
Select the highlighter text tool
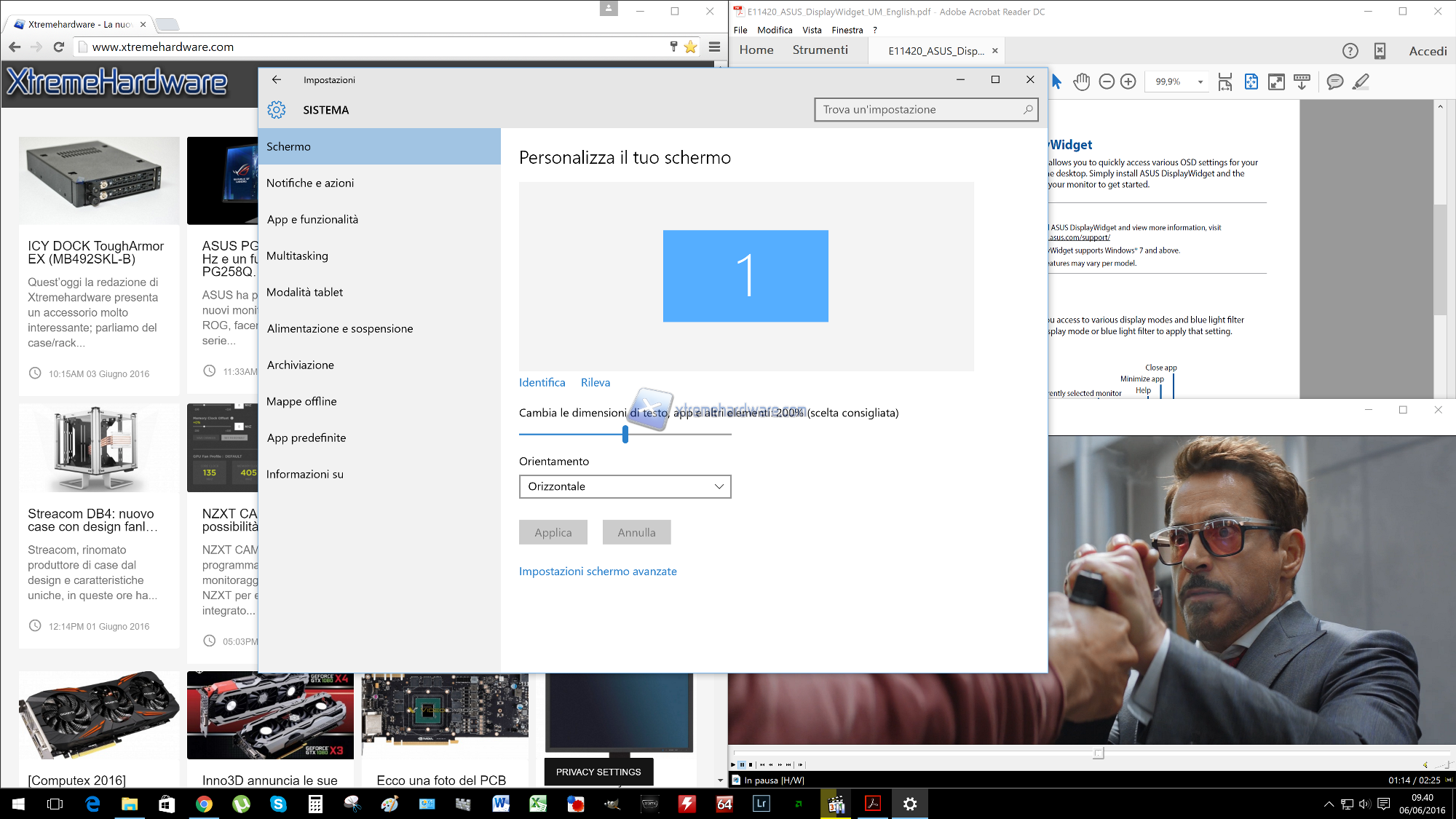pos(1360,82)
